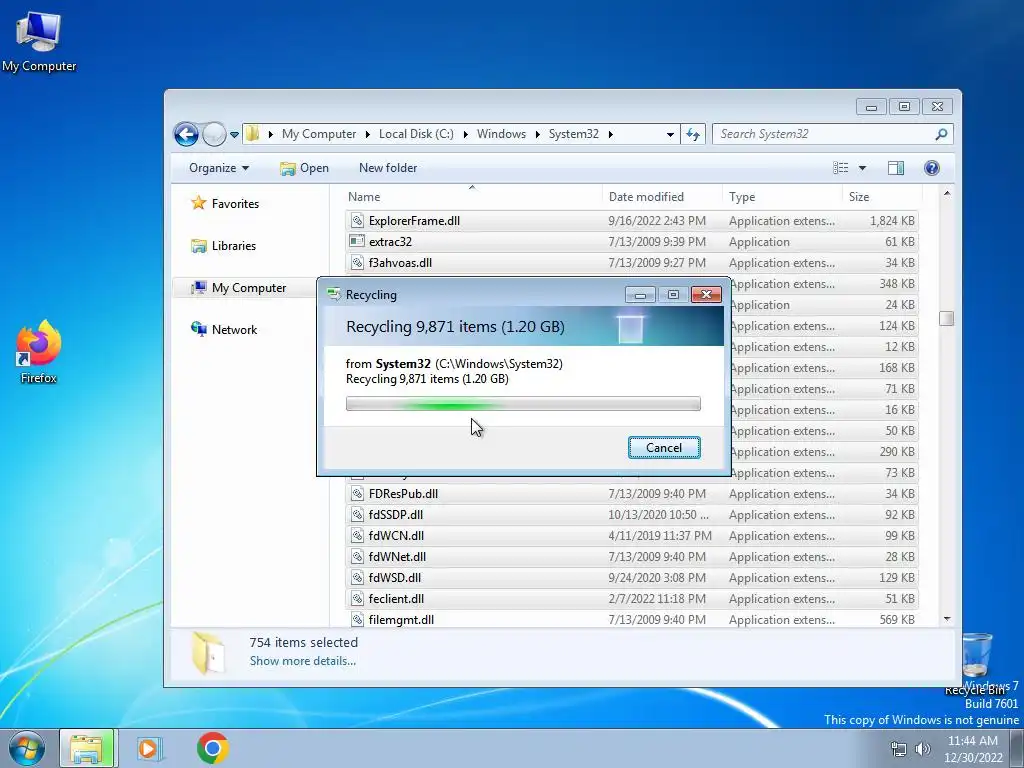
Task: Expand more view options arrow
Action: coord(862,168)
